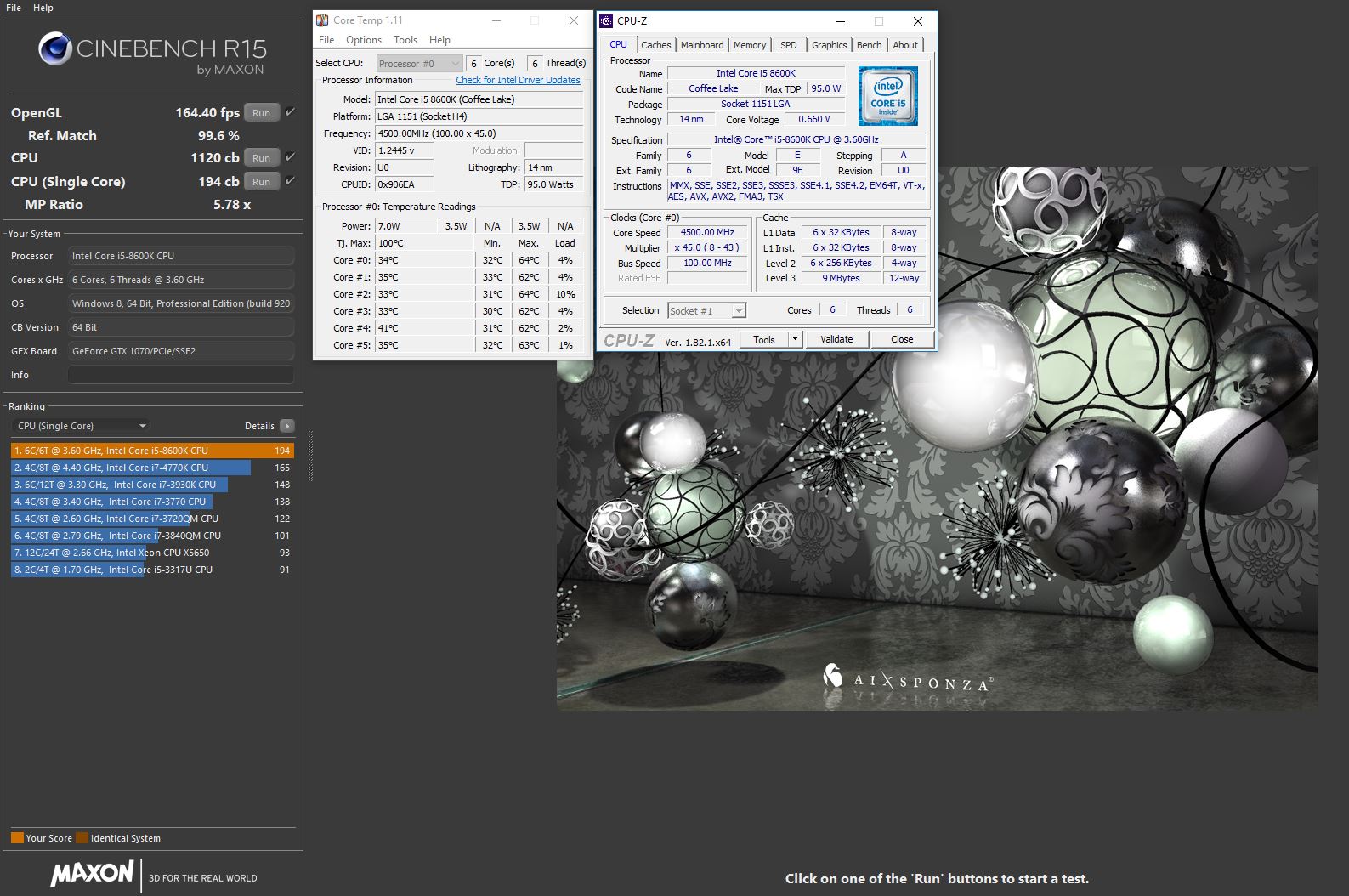Select ranking row i7-4770K scoring 165
The height and width of the screenshot is (896, 1349).
pyautogui.click(x=153, y=468)
